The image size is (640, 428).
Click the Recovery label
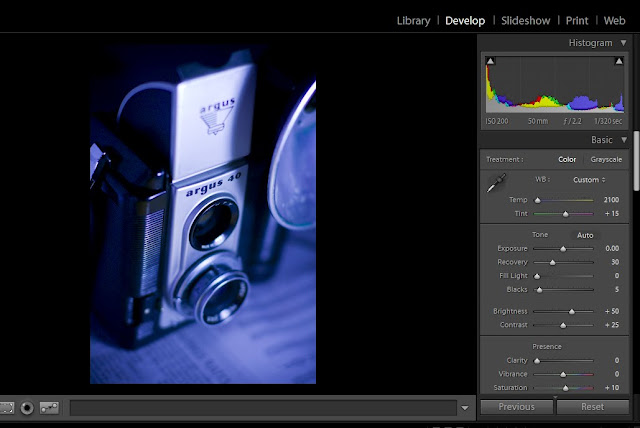512,262
